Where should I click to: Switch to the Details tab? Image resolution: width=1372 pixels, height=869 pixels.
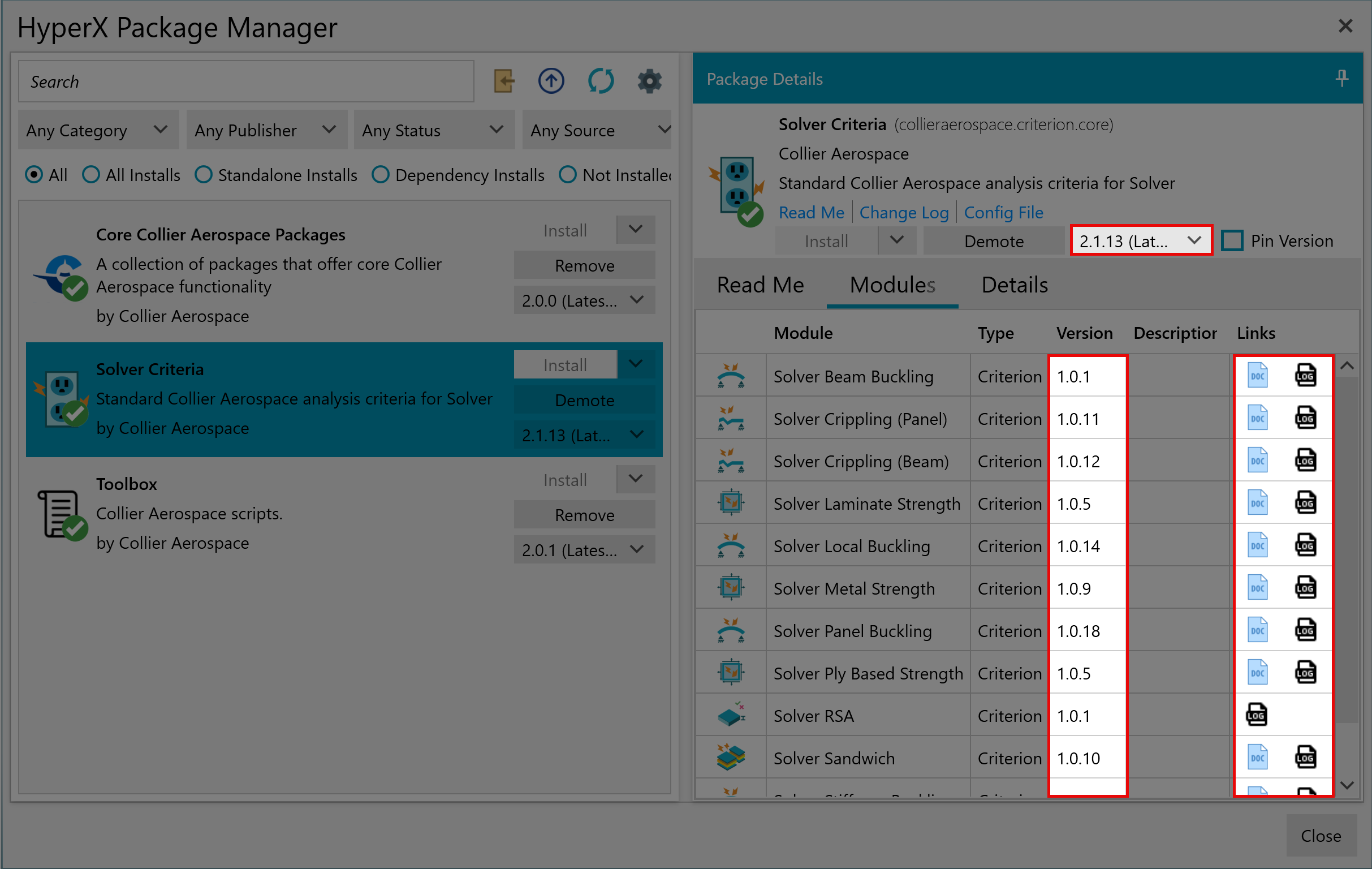1014,285
